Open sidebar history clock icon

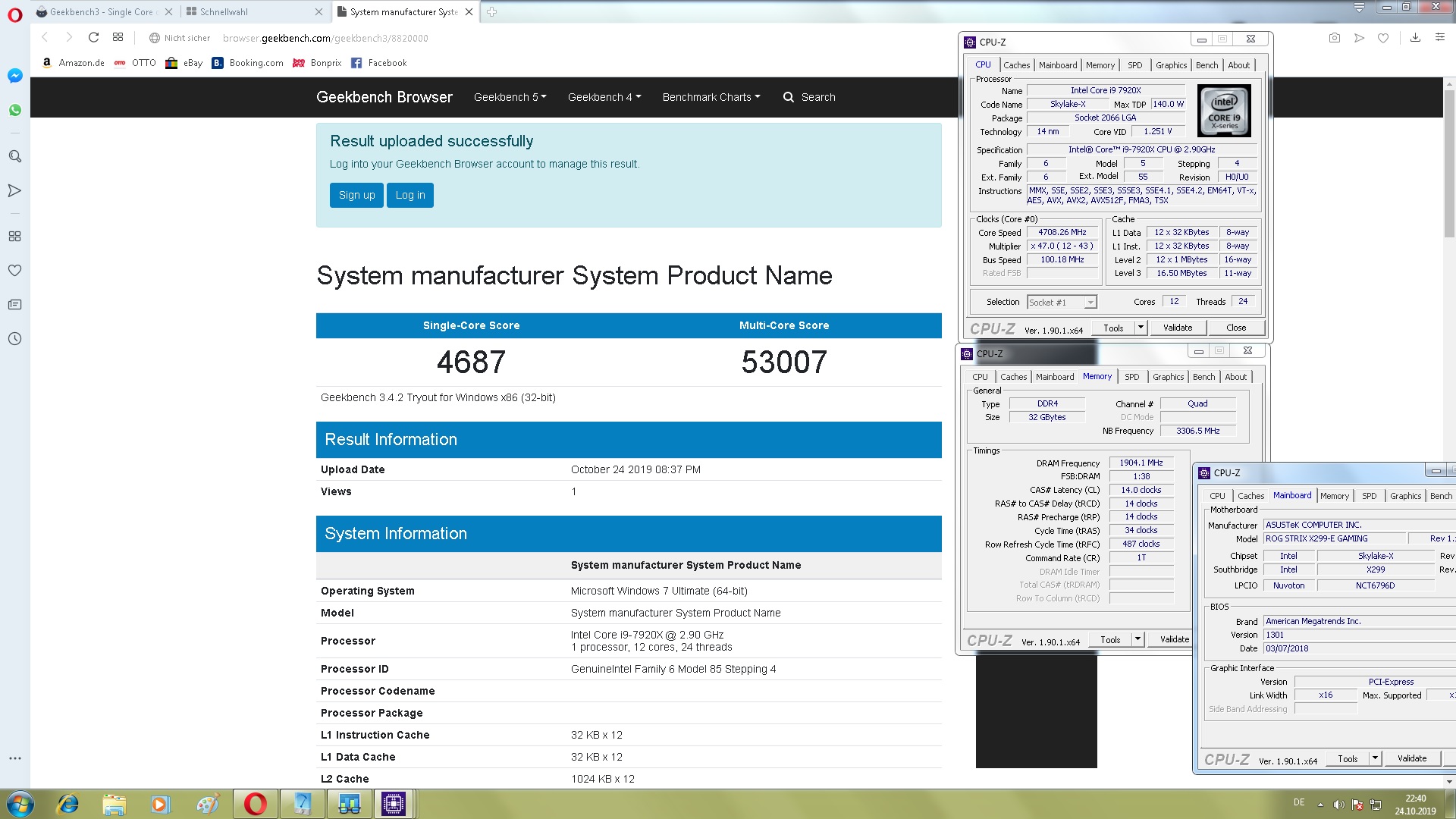tap(14, 339)
